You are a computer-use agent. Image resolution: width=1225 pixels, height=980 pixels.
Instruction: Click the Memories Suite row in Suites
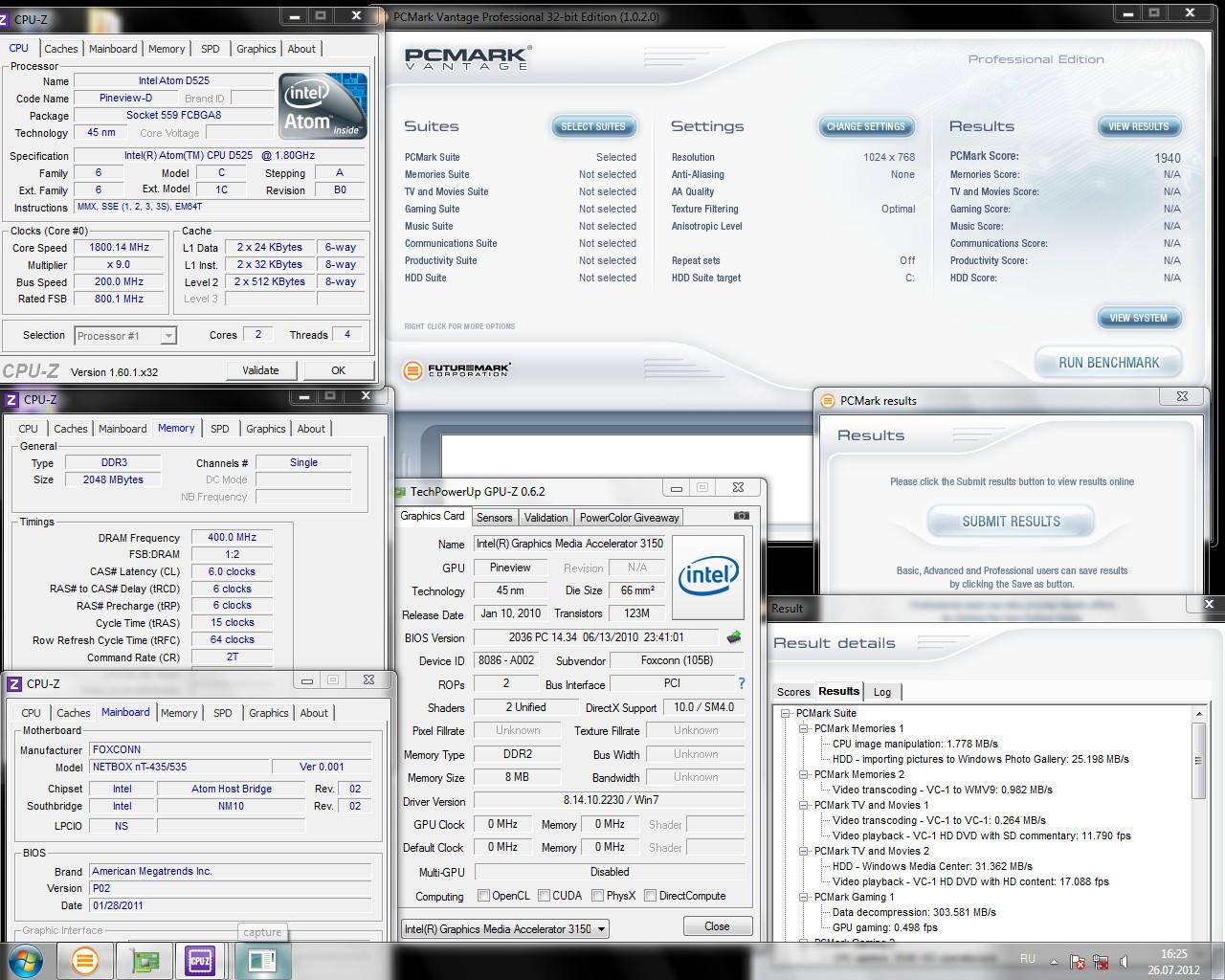pos(521,174)
